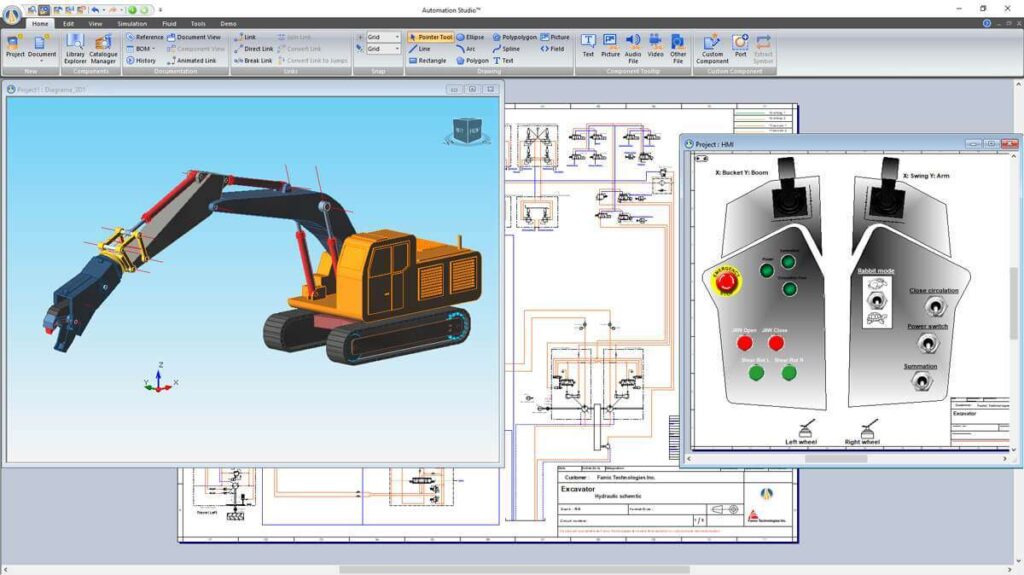Toggle the Rabbit mode switch
Image resolution: width=1024 pixels, height=575 pixels.
point(876,301)
